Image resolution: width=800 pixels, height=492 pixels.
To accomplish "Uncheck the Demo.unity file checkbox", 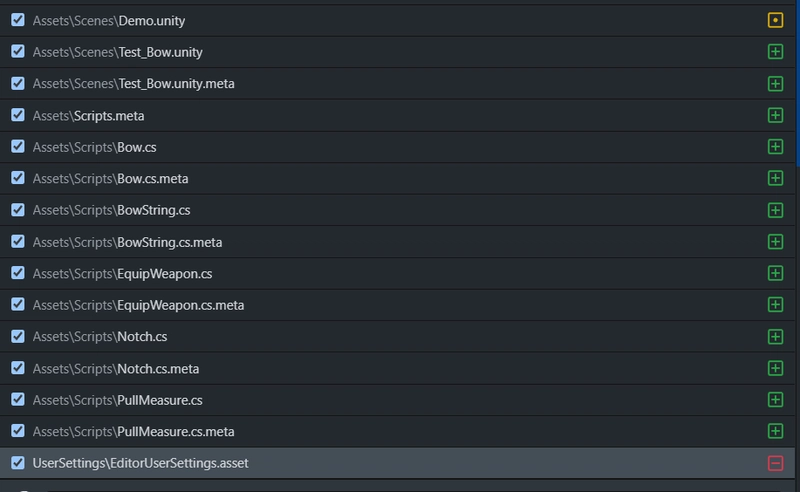I will 18,20.
